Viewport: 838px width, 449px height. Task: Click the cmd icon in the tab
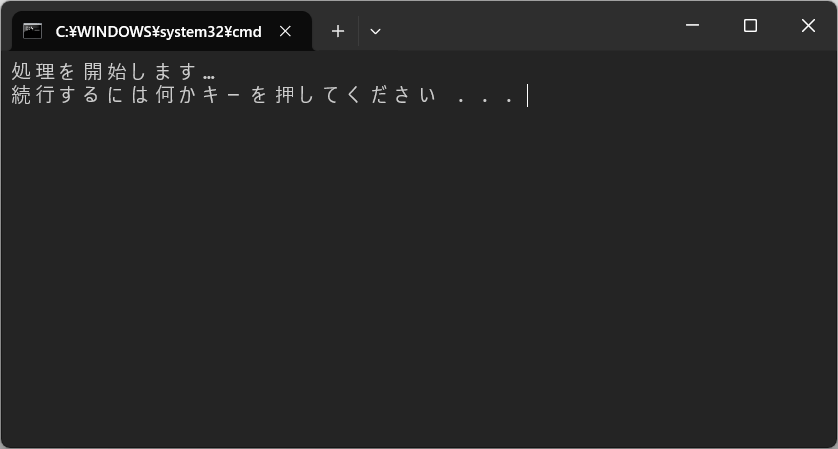[x=33, y=32]
